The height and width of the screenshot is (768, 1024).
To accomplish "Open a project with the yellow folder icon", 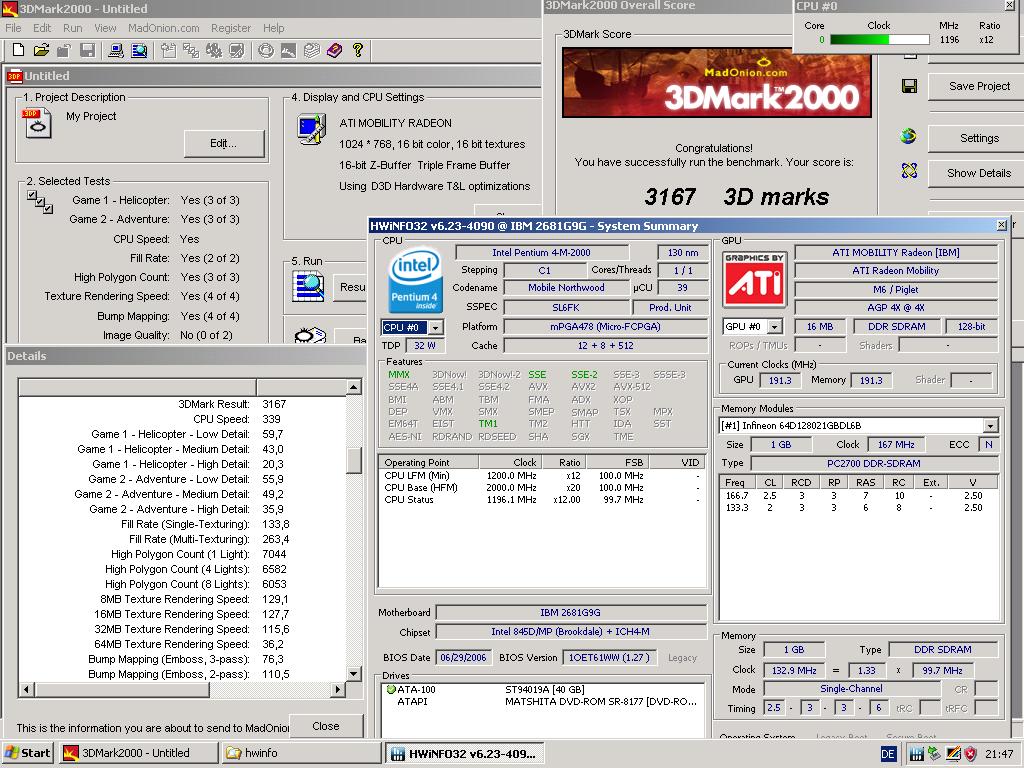I will tap(41, 50).
